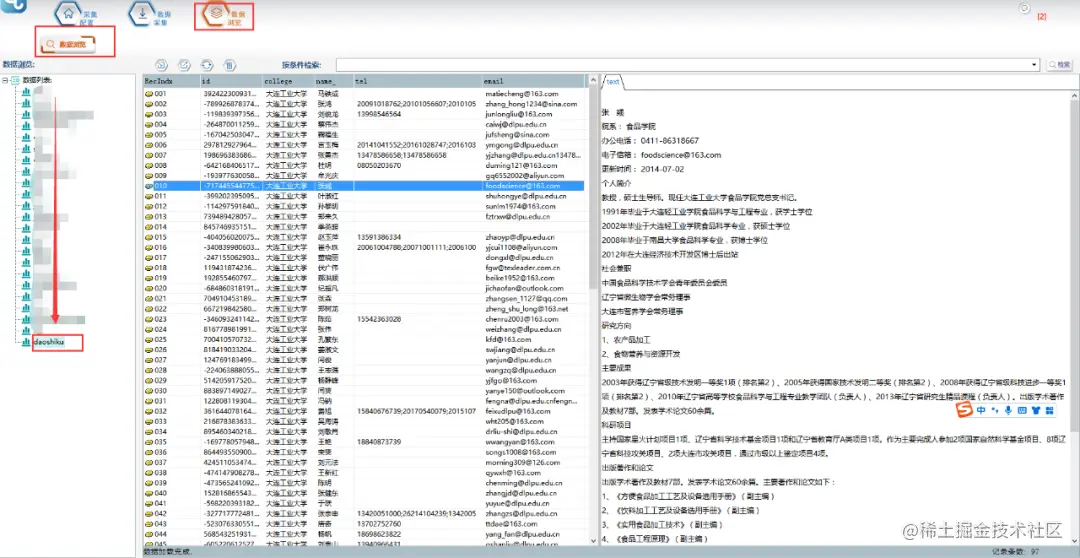
Task: Click email cell sunlm1974@163.com
Action: click(520, 206)
